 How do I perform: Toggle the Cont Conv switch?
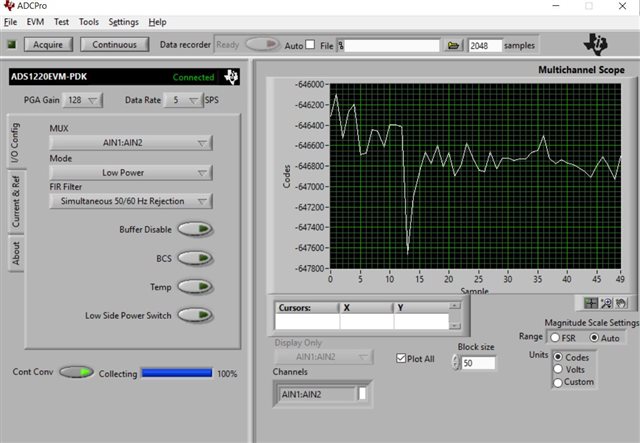coord(77,372)
